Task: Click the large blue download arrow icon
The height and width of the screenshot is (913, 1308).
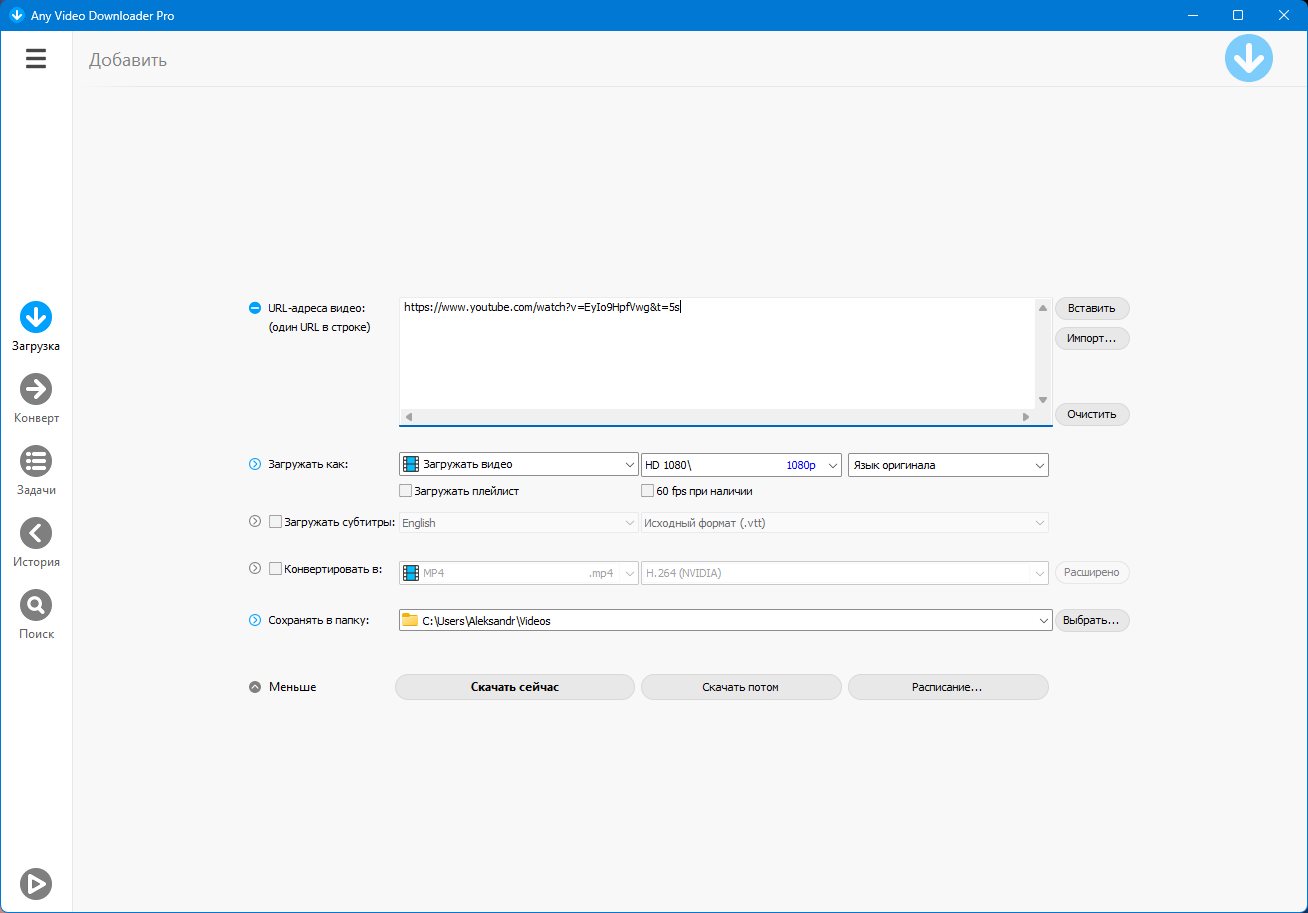Action: (1249, 59)
